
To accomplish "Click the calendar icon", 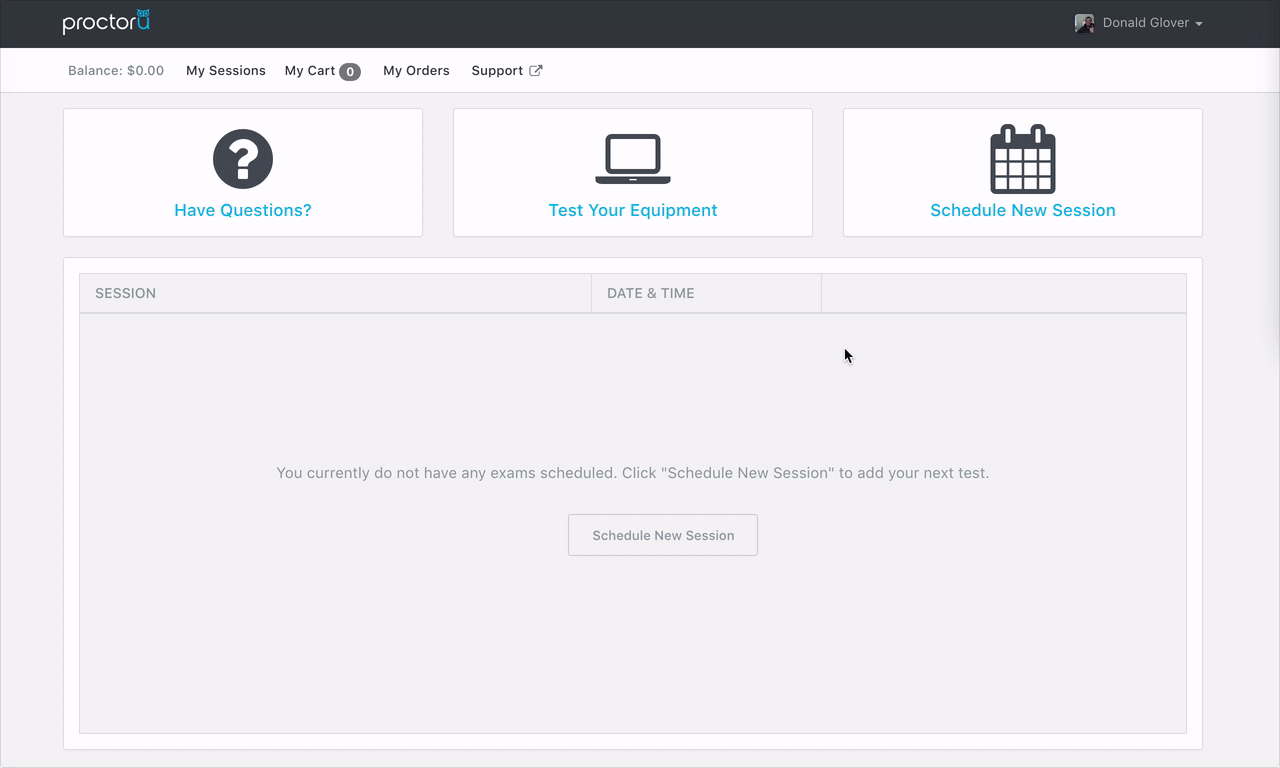I will tap(1023, 159).
